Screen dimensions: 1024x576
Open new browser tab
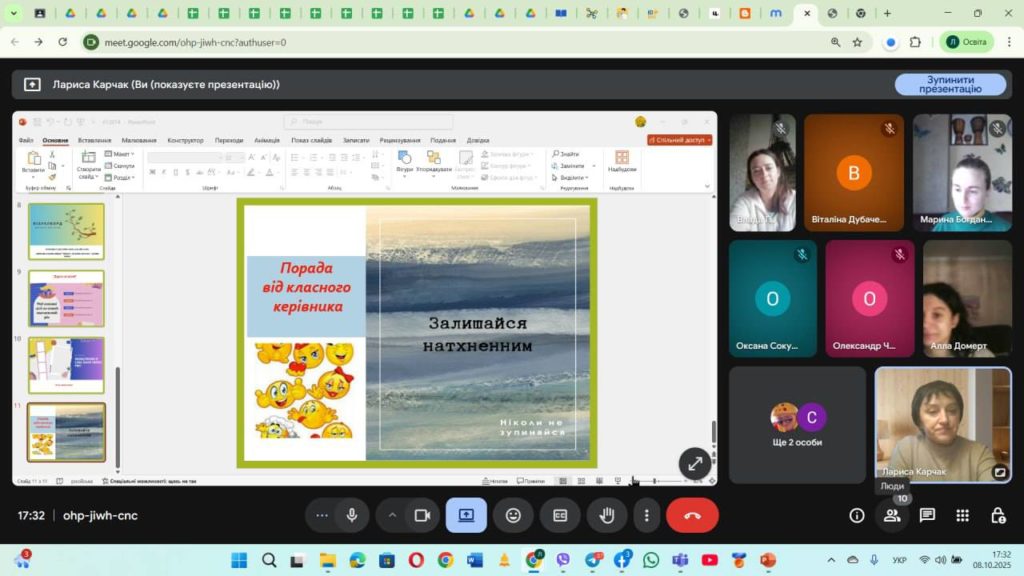click(x=887, y=13)
